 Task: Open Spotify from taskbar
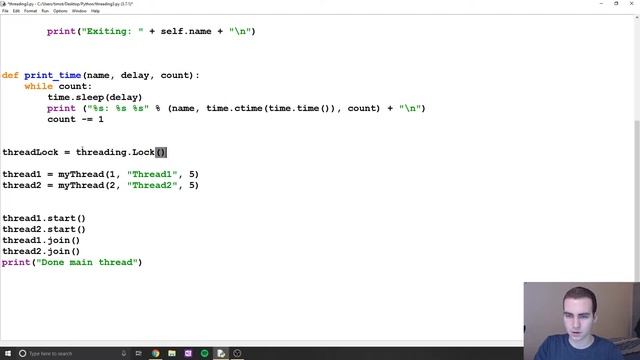[x=204, y=353]
